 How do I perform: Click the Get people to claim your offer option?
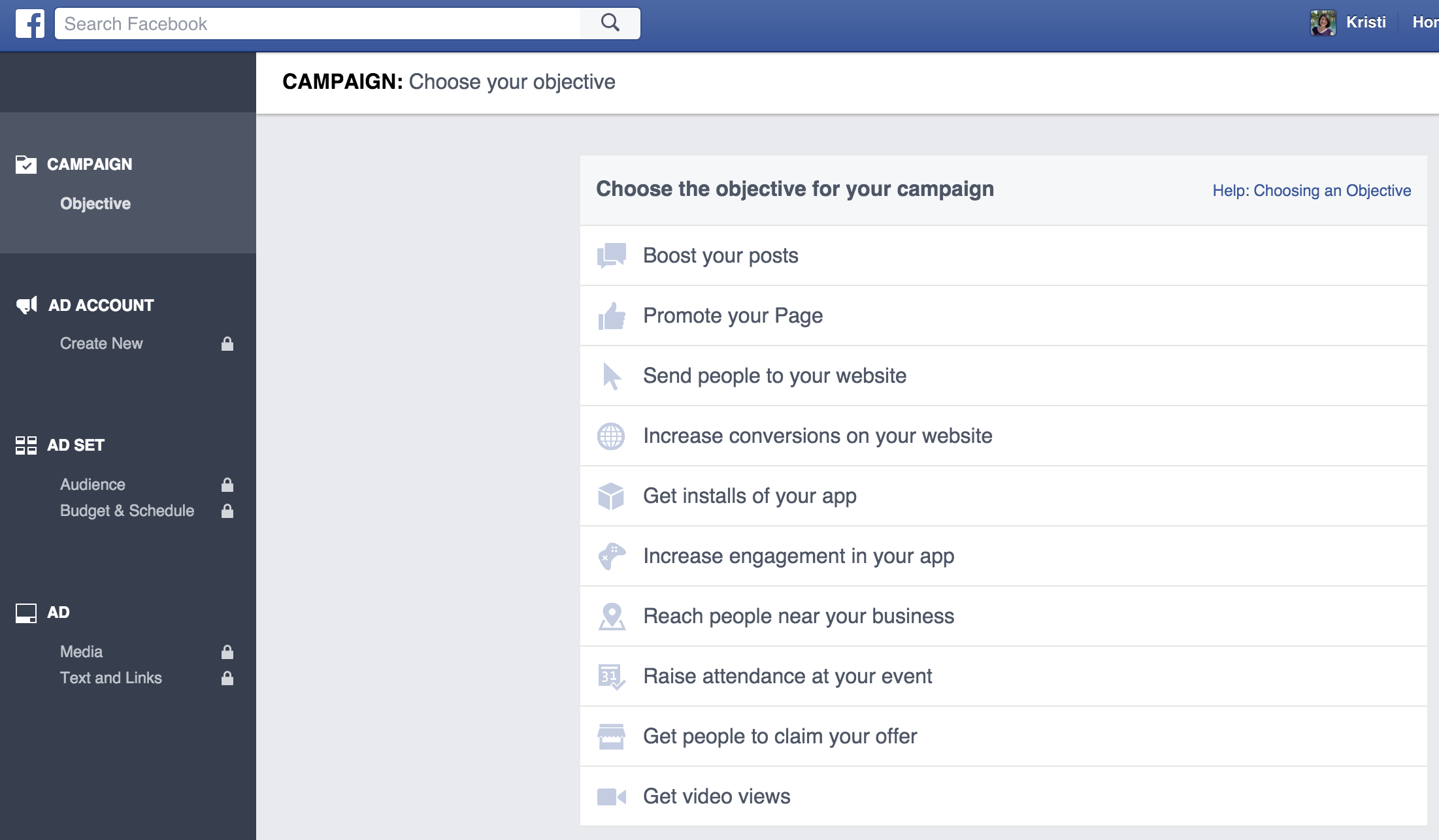(x=780, y=737)
